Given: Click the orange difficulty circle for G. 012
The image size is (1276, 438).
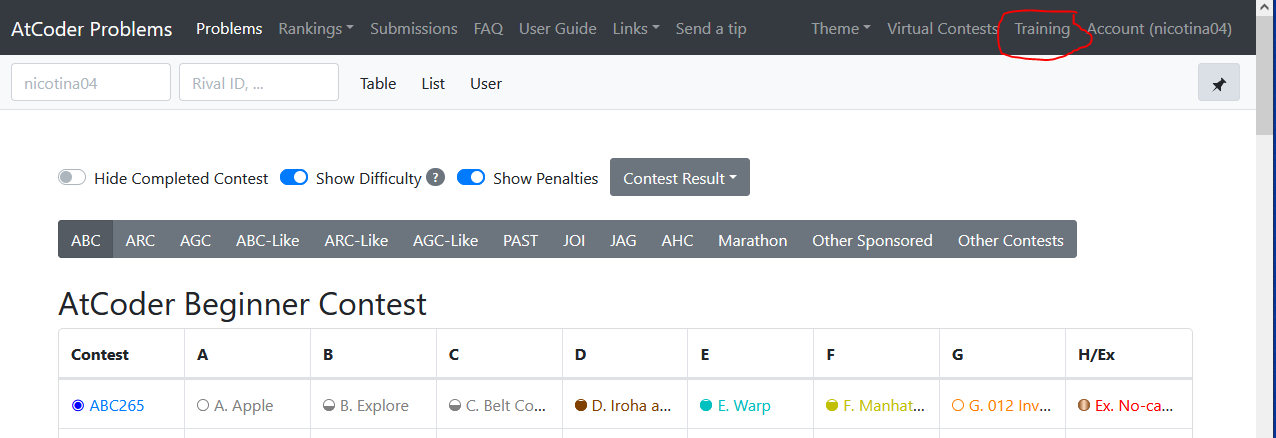Looking at the screenshot, I should 958,406.
